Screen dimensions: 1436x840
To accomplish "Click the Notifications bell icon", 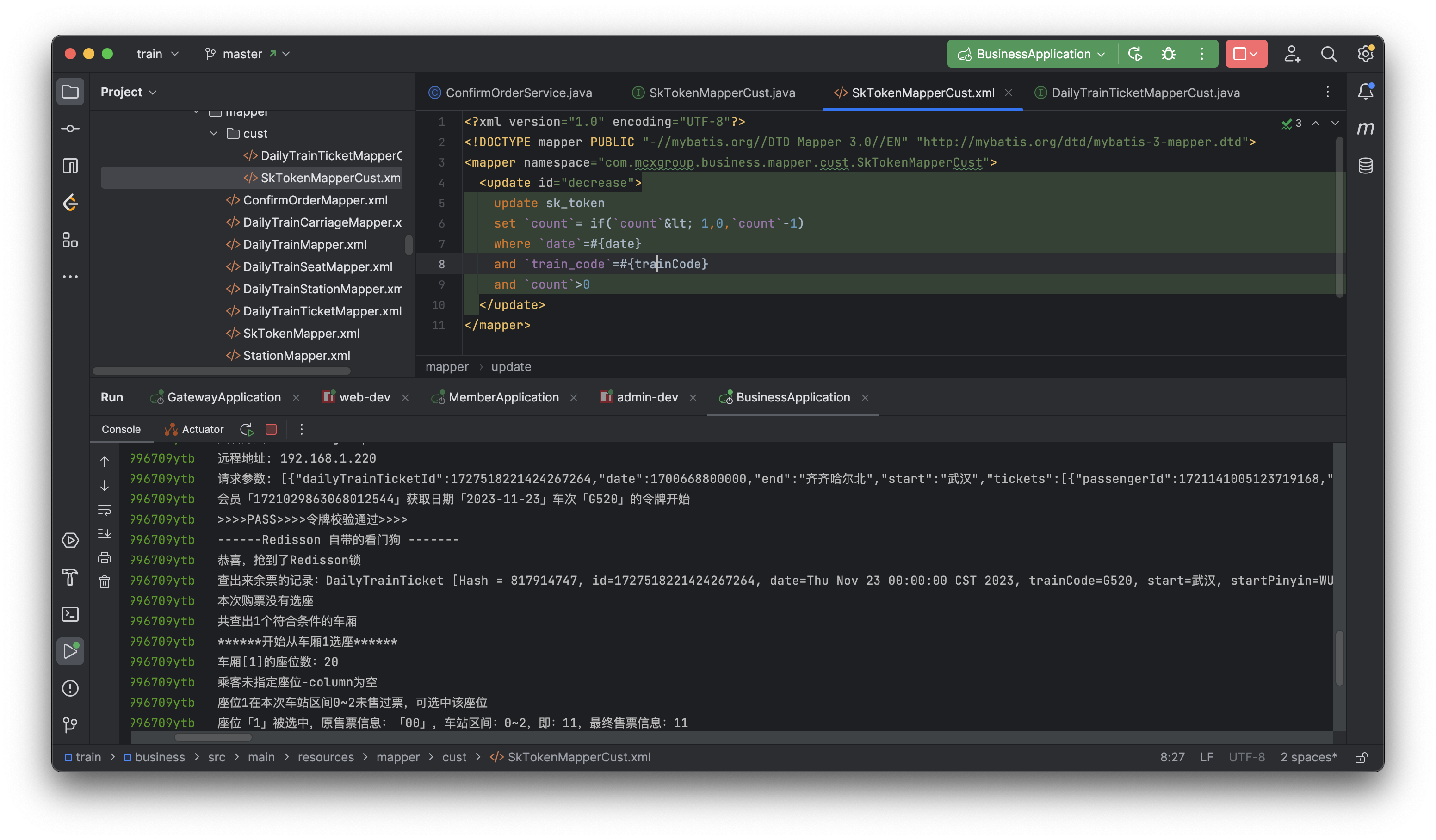I will point(1365,92).
